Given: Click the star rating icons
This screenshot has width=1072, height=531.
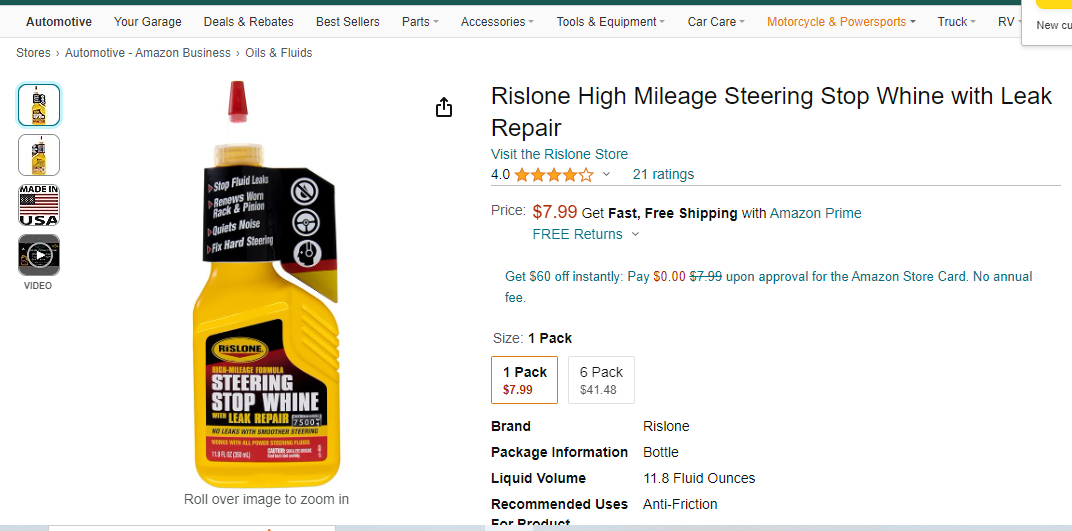Looking at the screenshot, I should (553, 175).
